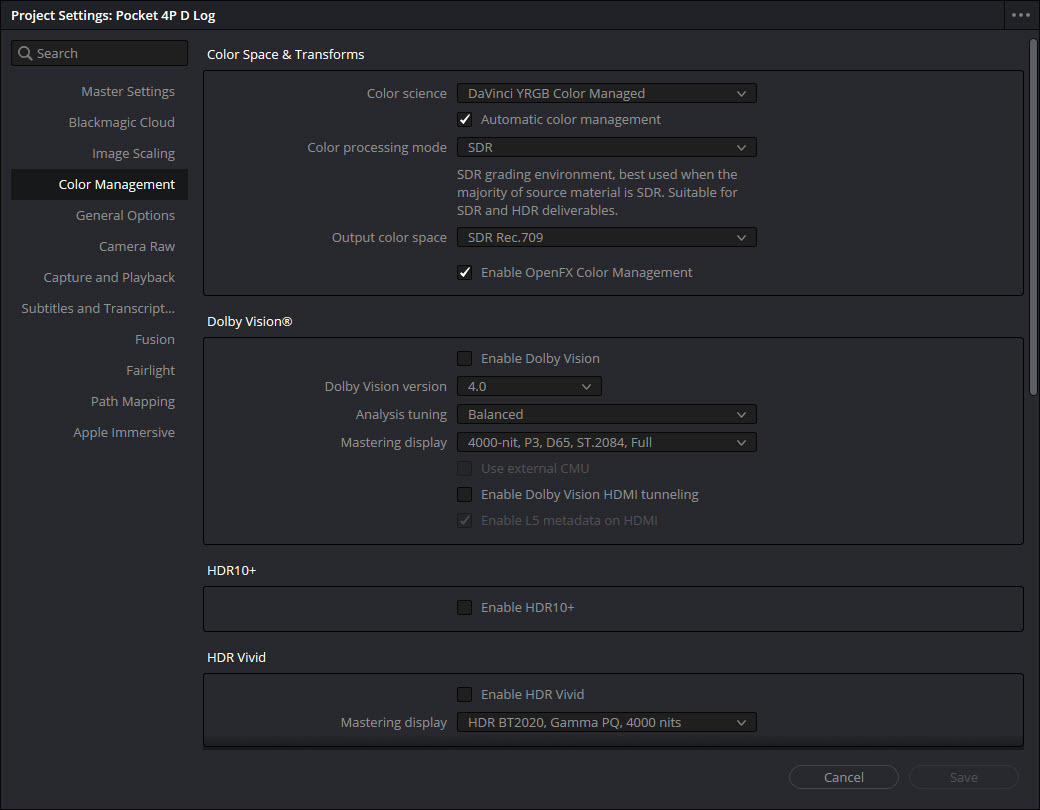The width and height of the screenshot is (1040, 810).
Task: Click the HDR Vivid section heading
Action: [x=236, y=657]
